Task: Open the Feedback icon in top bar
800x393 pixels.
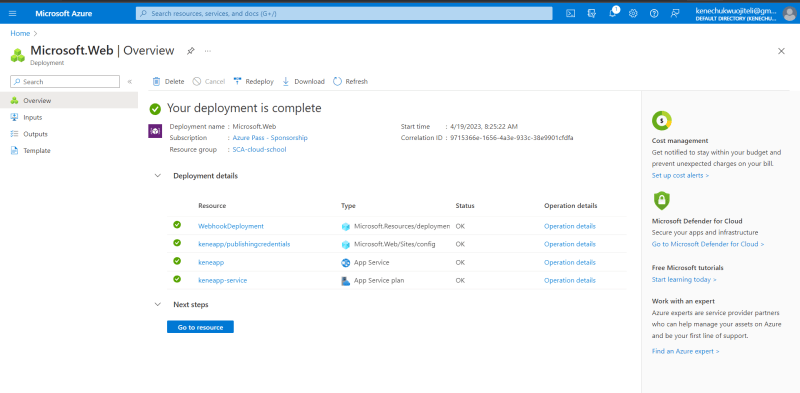Action: [x=675, y=13]
